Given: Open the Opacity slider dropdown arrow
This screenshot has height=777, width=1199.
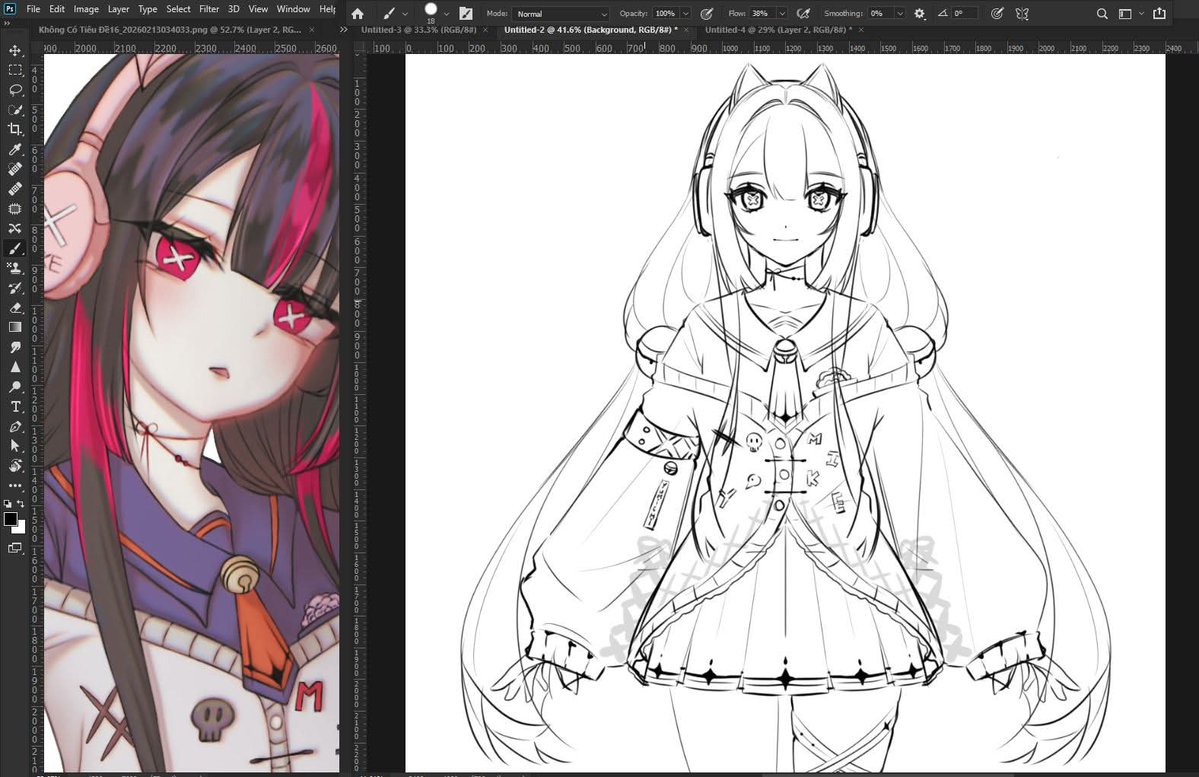Looking at the screenshot, I should (x=684, y=14).
